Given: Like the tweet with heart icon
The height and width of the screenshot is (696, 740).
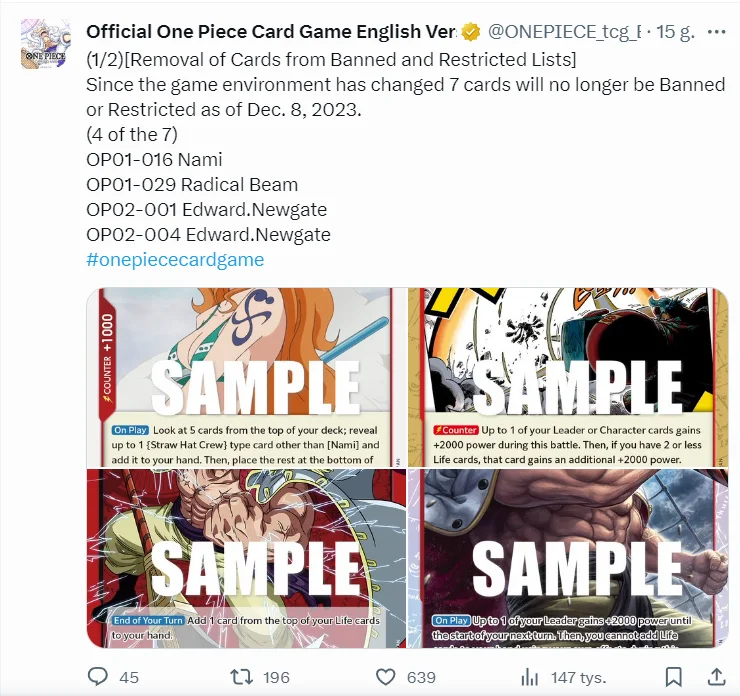Looking at the screenshot, I should (x=385, y=677).
